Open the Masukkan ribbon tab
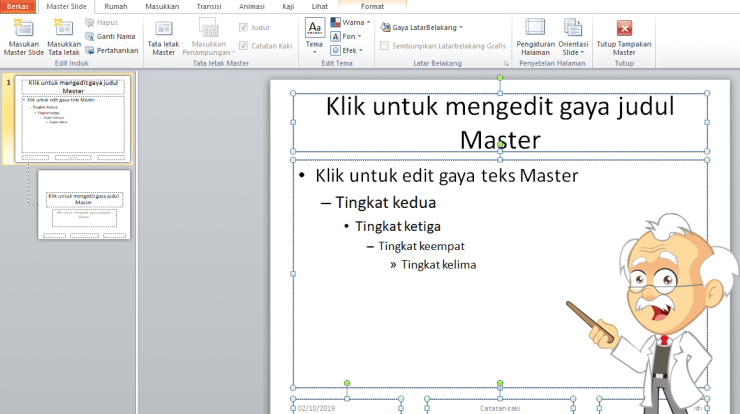 (162, 7)
